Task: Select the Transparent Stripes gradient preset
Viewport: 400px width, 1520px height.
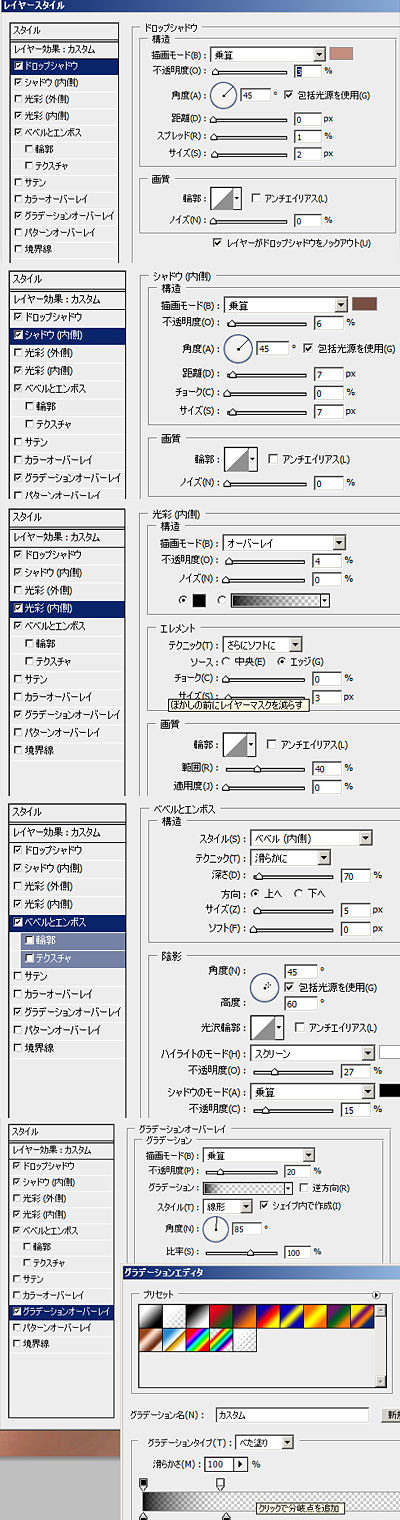Action: click(x=246, y=1339)
